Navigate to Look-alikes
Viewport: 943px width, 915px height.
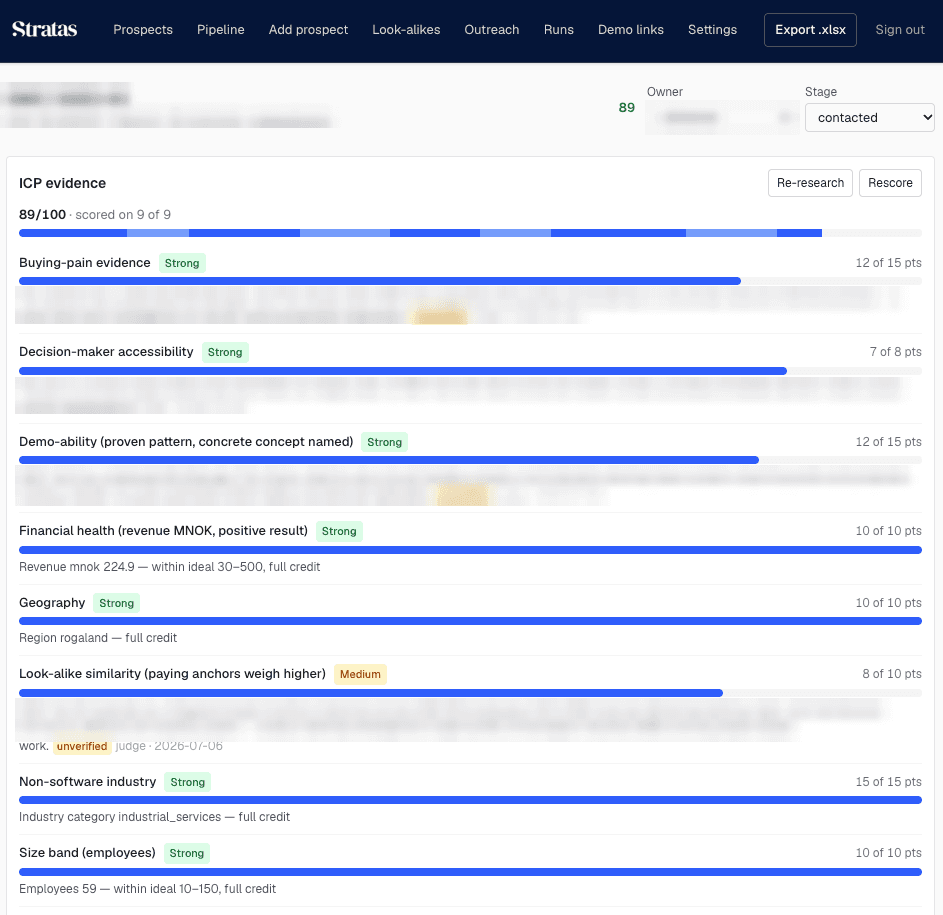click(x=406, y=29)
